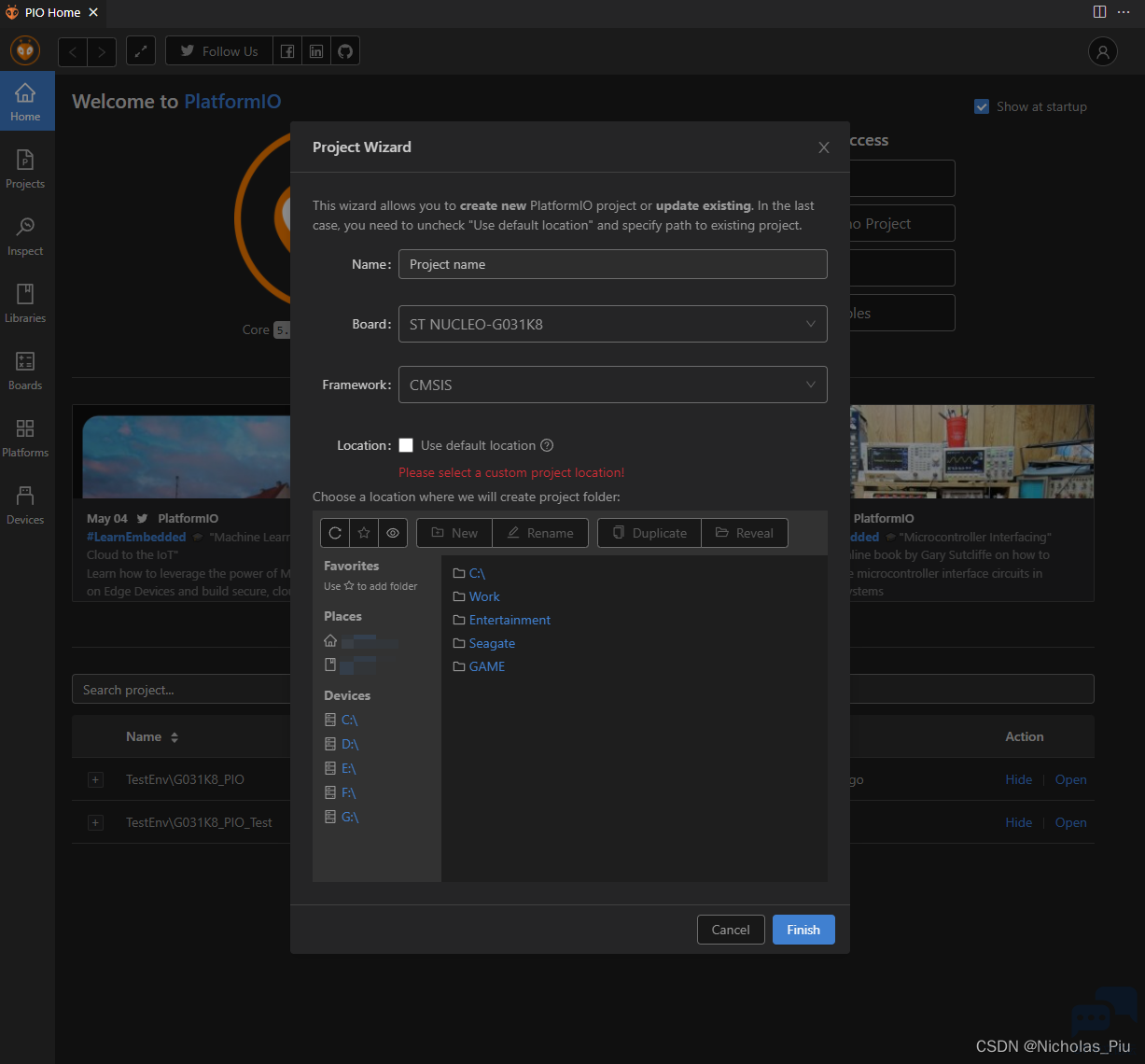The height and width of the screenshot is (1064, 1145).
Task: Open the GitHub icon link
Action: tap(345, 51)
